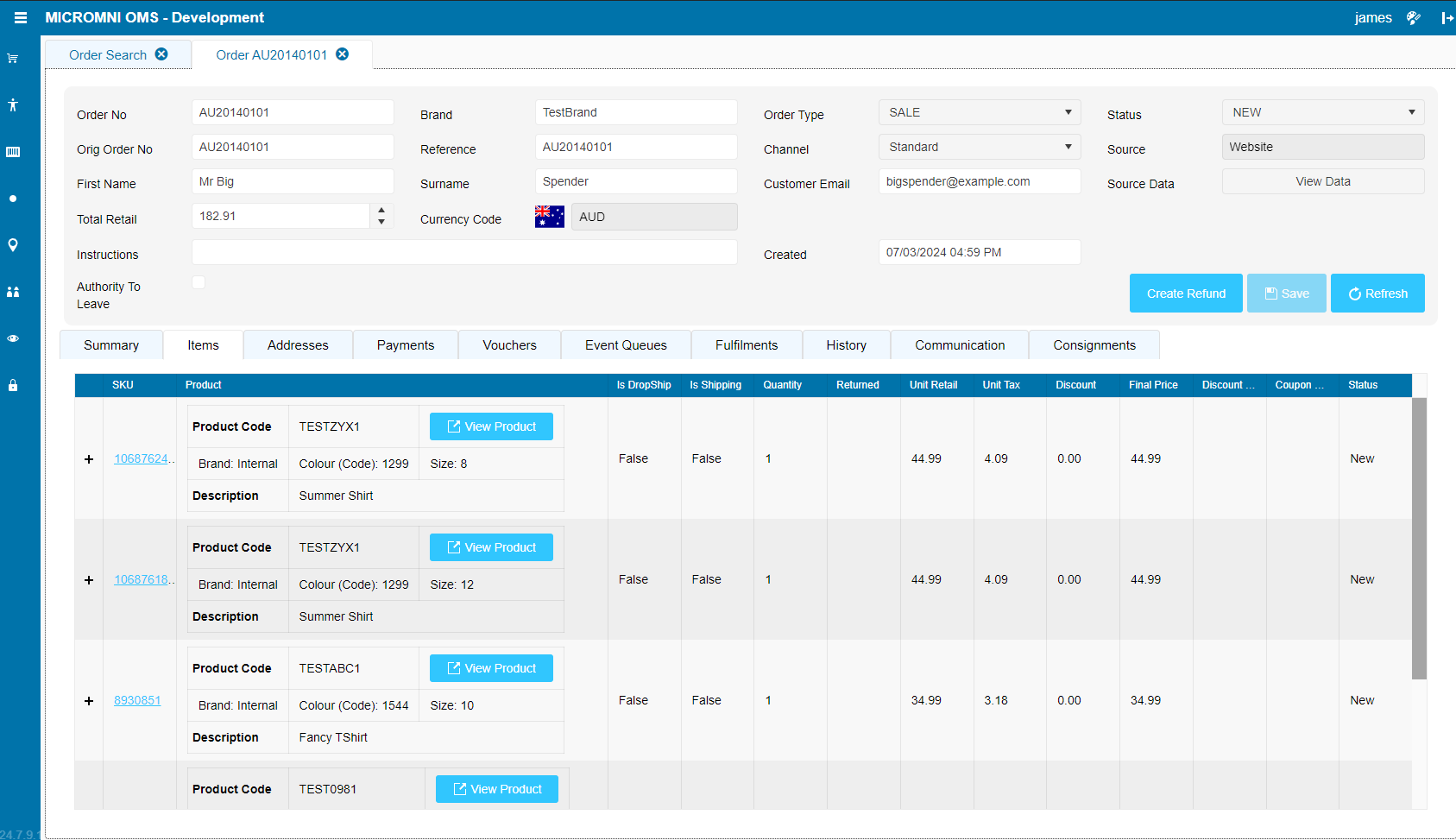Click the View Data button
The height and width of the screenshot is (840, 1456).
tap(1323, 181)
